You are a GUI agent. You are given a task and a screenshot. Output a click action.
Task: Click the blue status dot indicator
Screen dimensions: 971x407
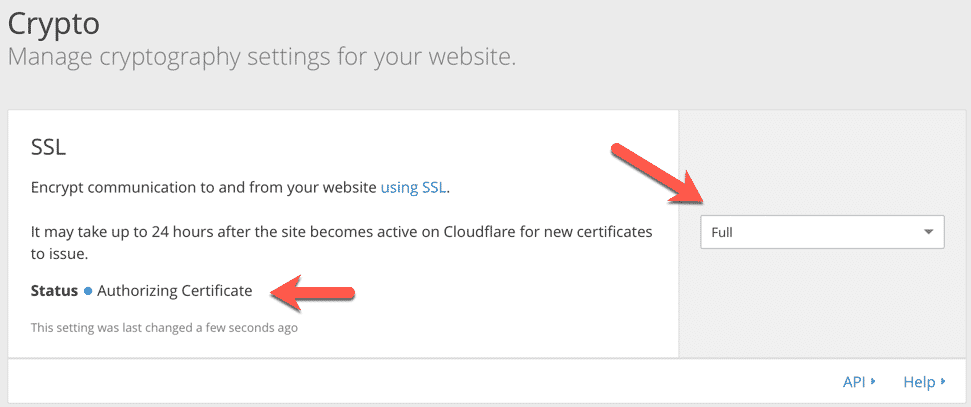[x=88, y=291]
